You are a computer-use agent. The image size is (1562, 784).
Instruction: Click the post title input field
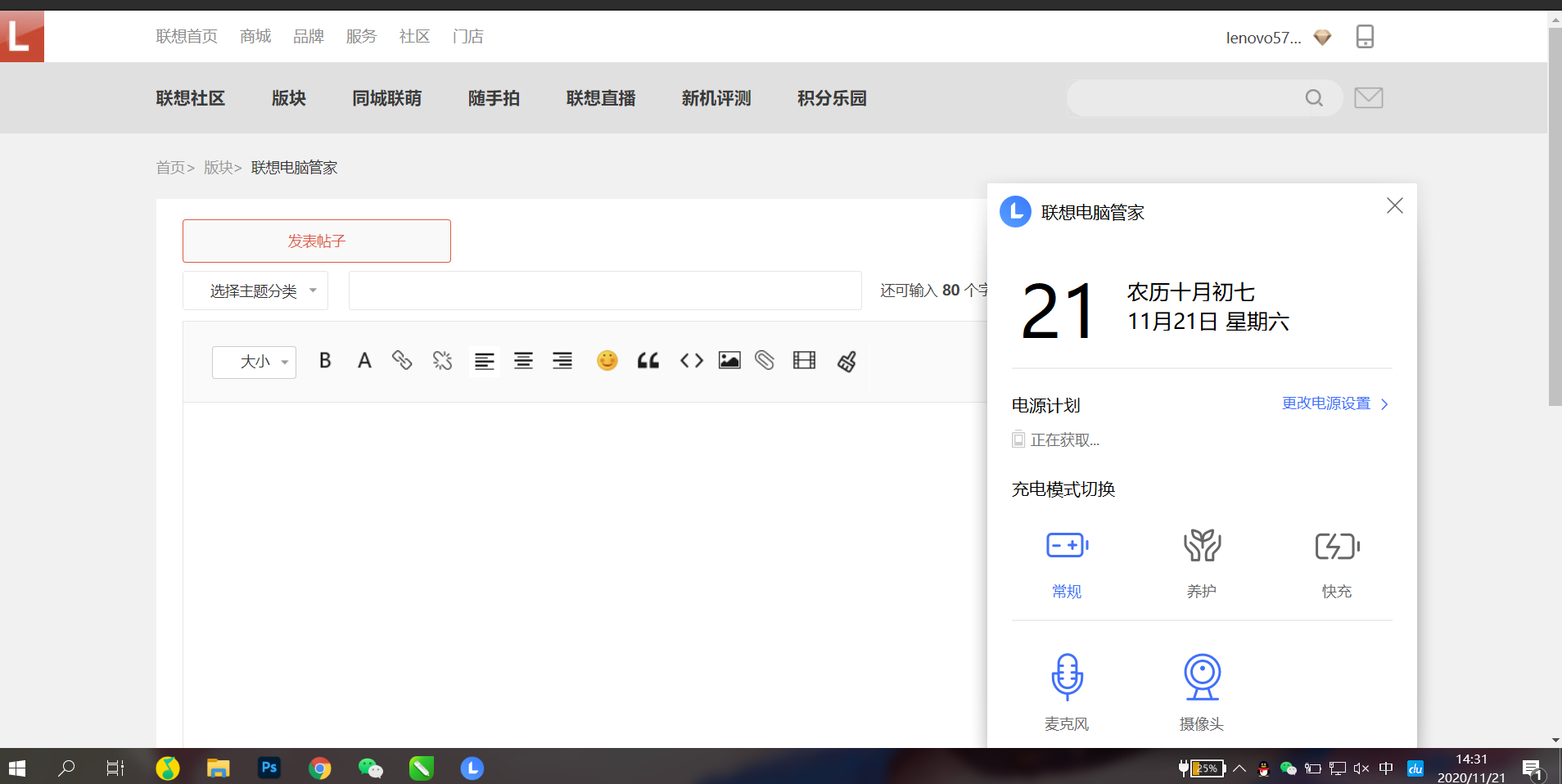point(605,291)
